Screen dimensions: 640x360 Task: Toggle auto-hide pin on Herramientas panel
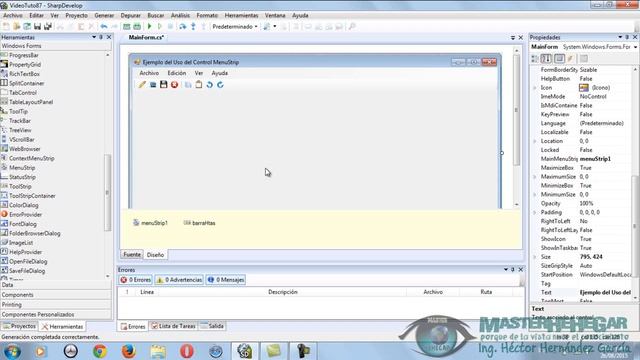[101, 37]
